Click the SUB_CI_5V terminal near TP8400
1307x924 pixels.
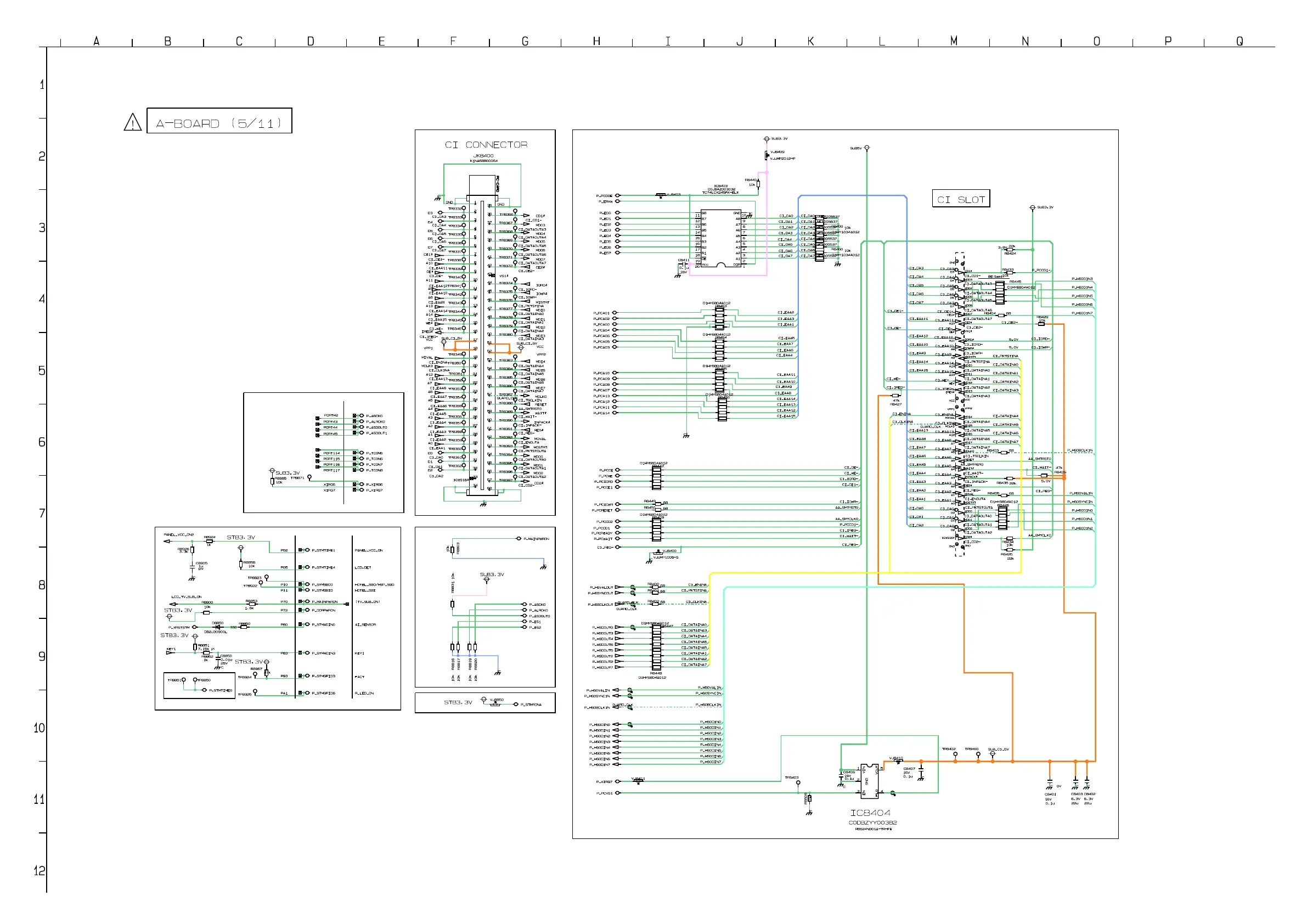993,754
